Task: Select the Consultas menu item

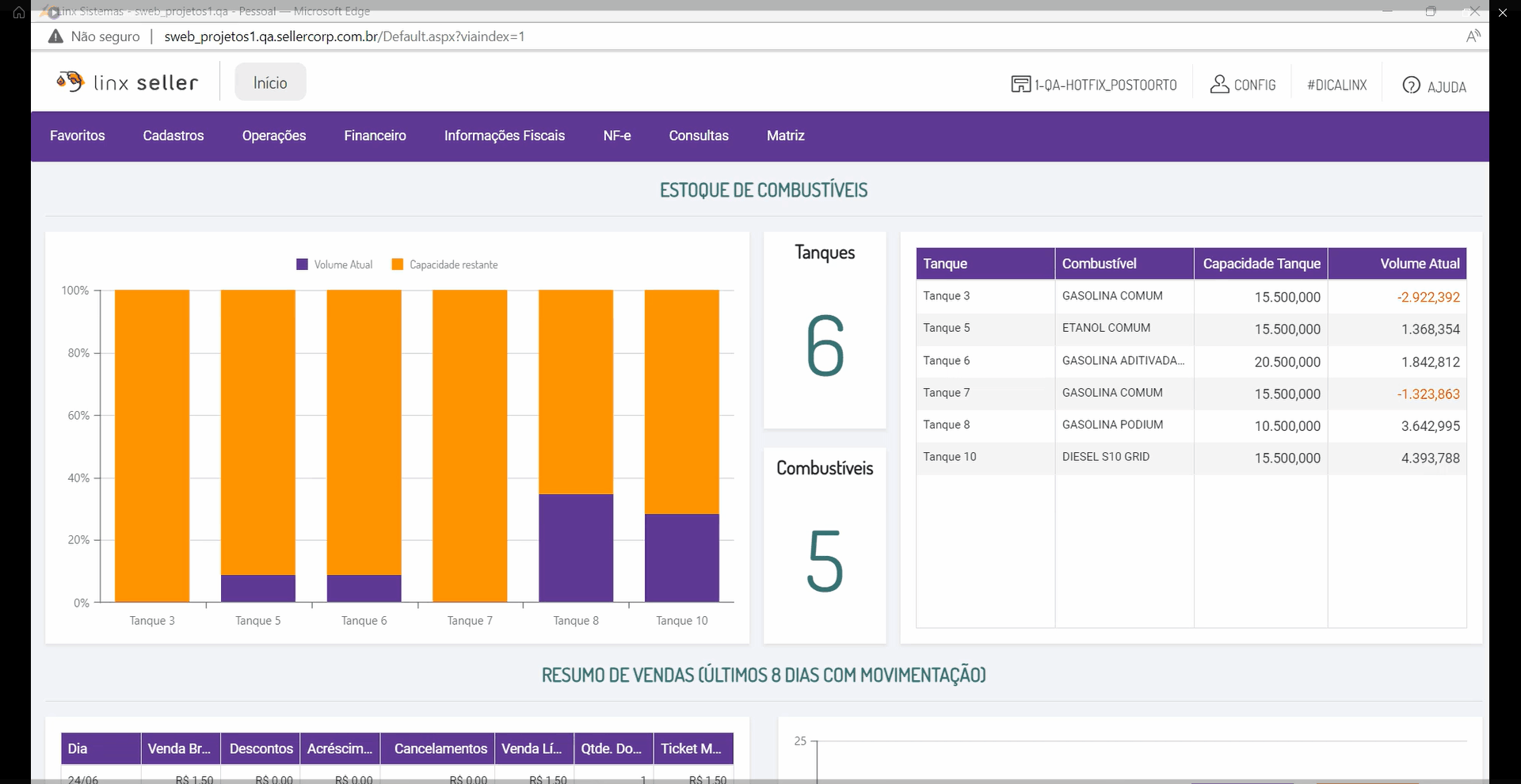Action: coord(698,135)
